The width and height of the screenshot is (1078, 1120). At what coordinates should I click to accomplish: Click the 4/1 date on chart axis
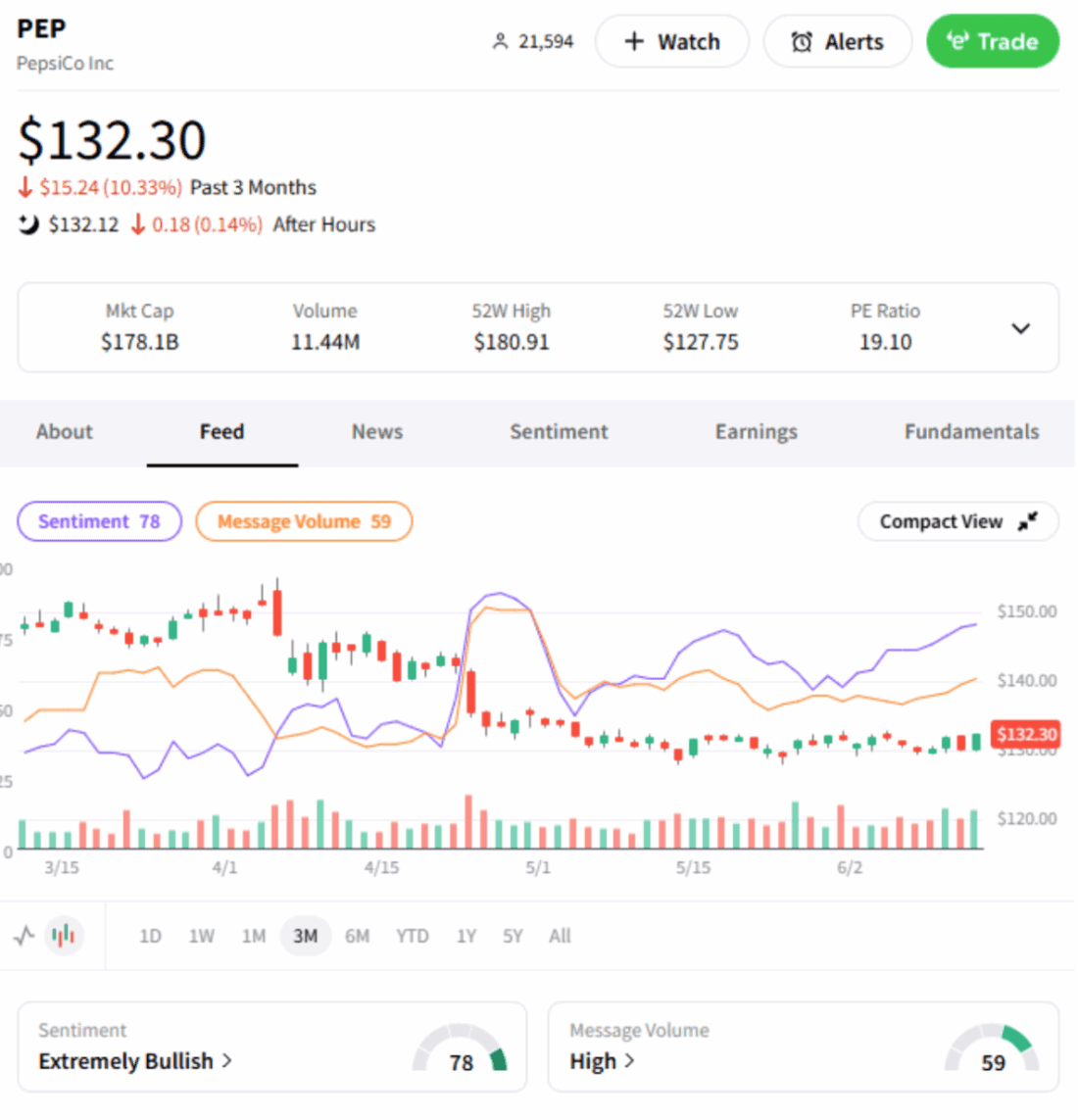point(224,868)
